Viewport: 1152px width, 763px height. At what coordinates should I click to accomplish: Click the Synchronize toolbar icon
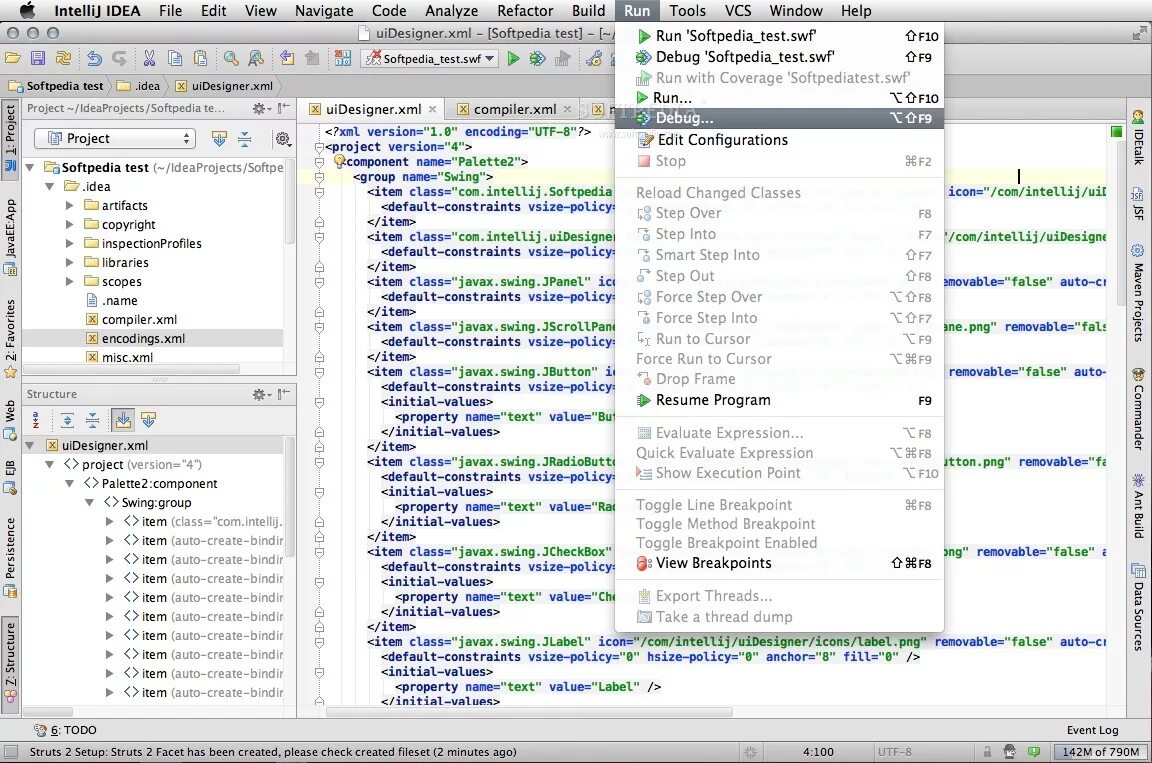(64, 58)
